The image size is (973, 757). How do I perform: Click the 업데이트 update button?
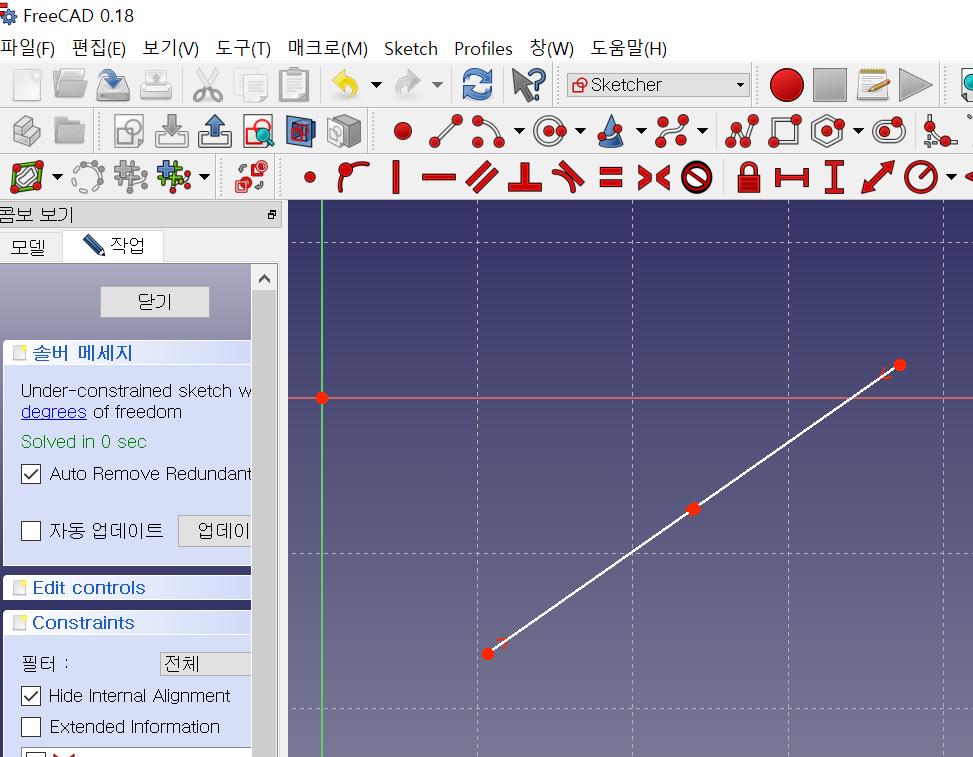pyautogui.click(x=215, y=531)
